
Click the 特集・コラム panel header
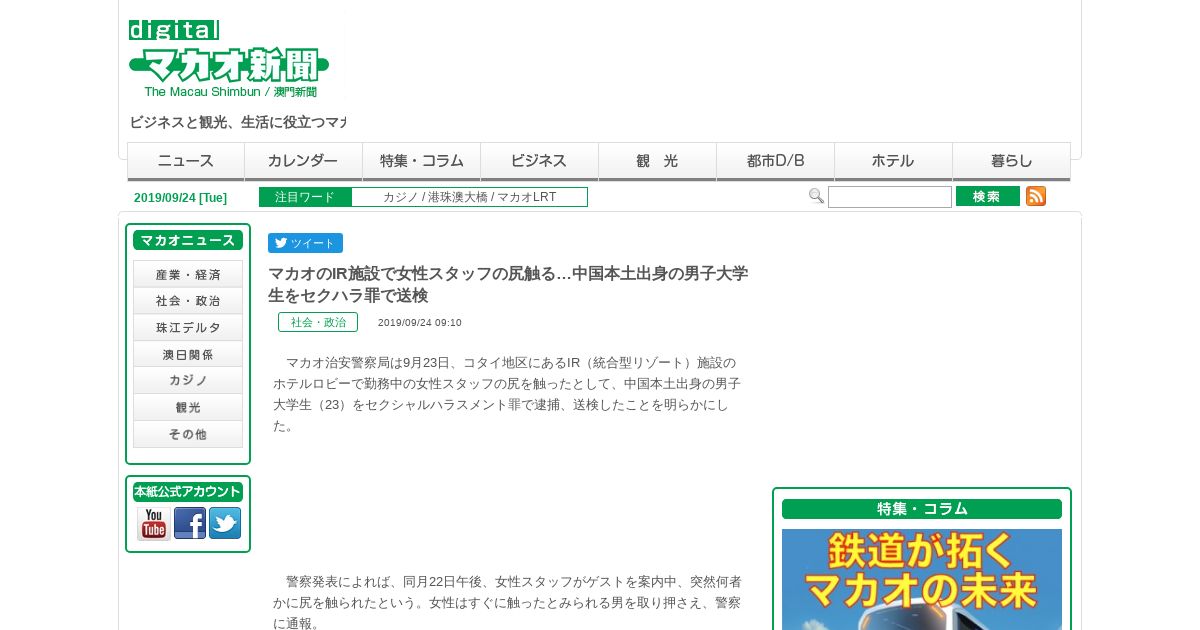tap(922, 509)
